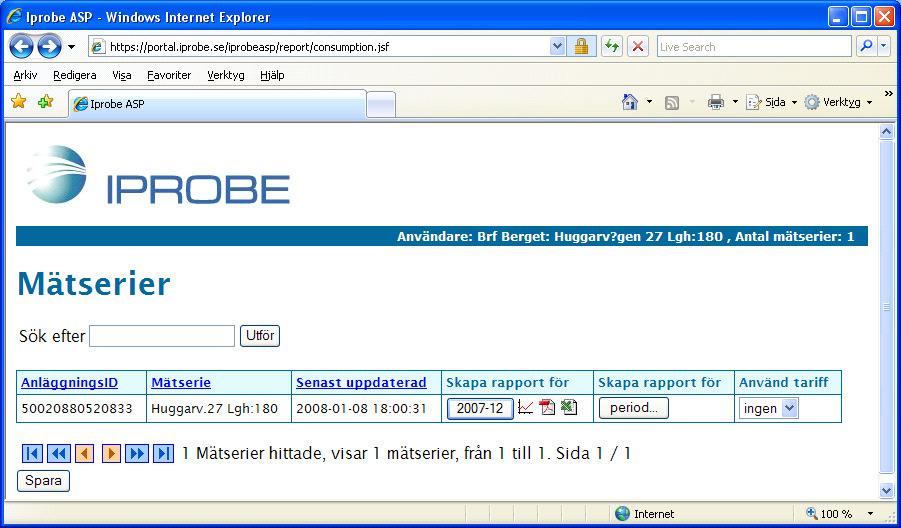
Task: Stop loading with the red X icon
Action: [x=638, y=47]
